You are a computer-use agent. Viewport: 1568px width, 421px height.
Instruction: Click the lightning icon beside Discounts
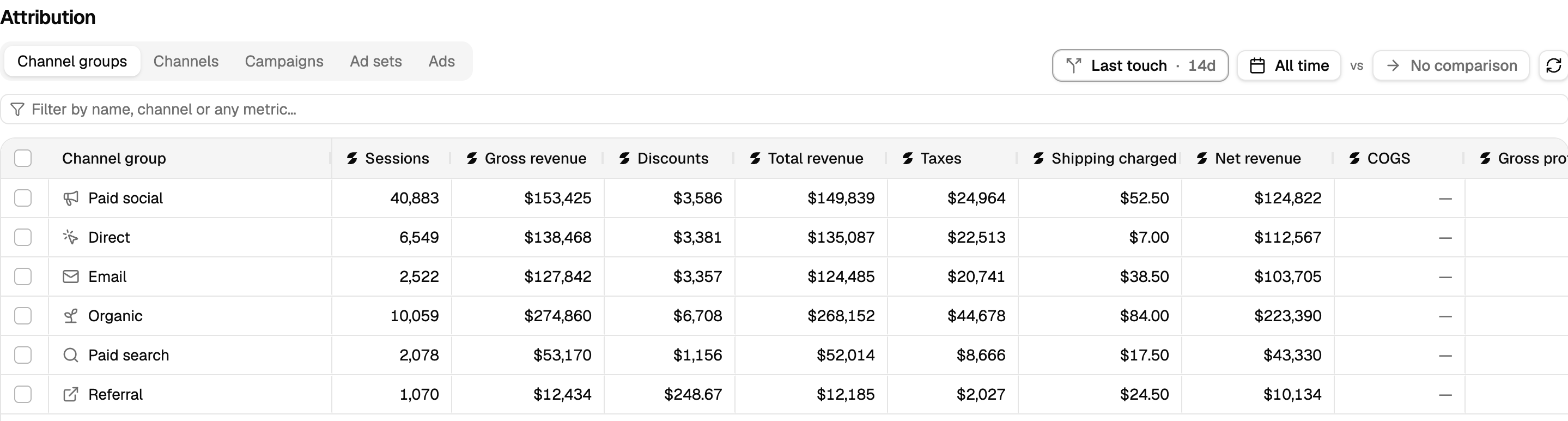click(x=625, y=158)
